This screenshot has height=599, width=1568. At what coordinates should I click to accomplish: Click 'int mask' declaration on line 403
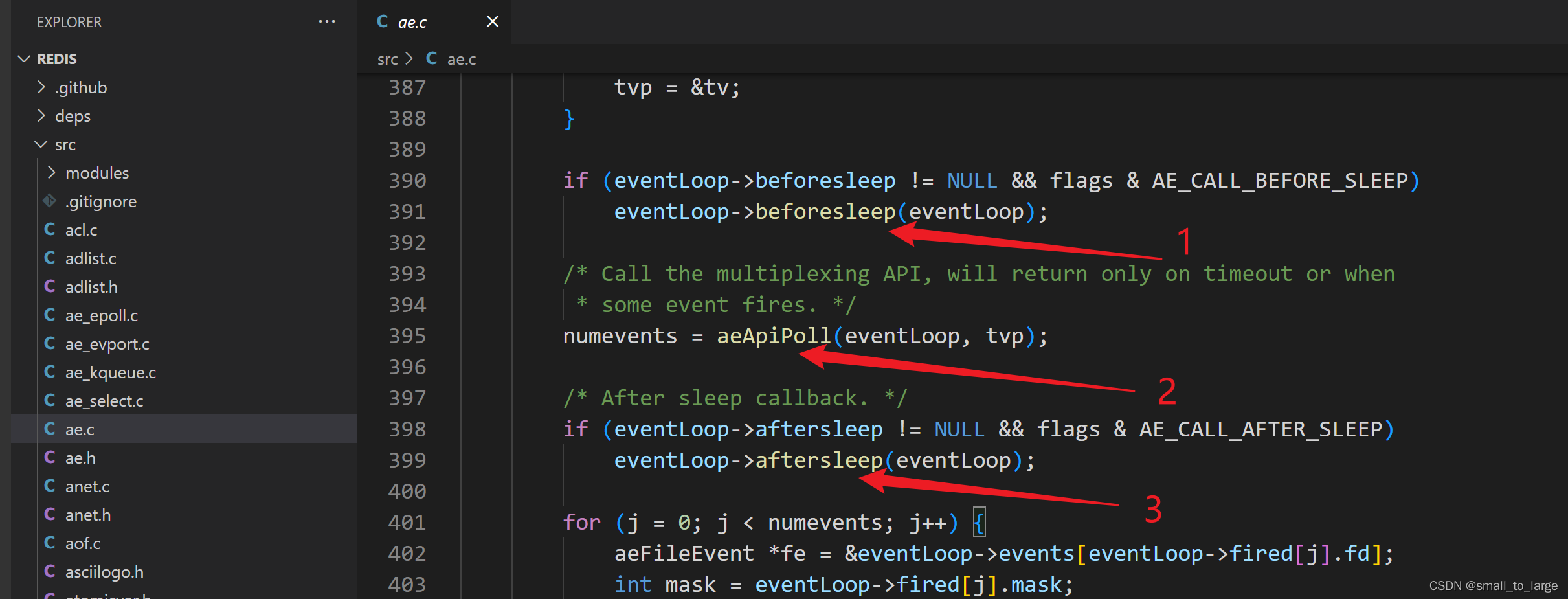(665, 584)
